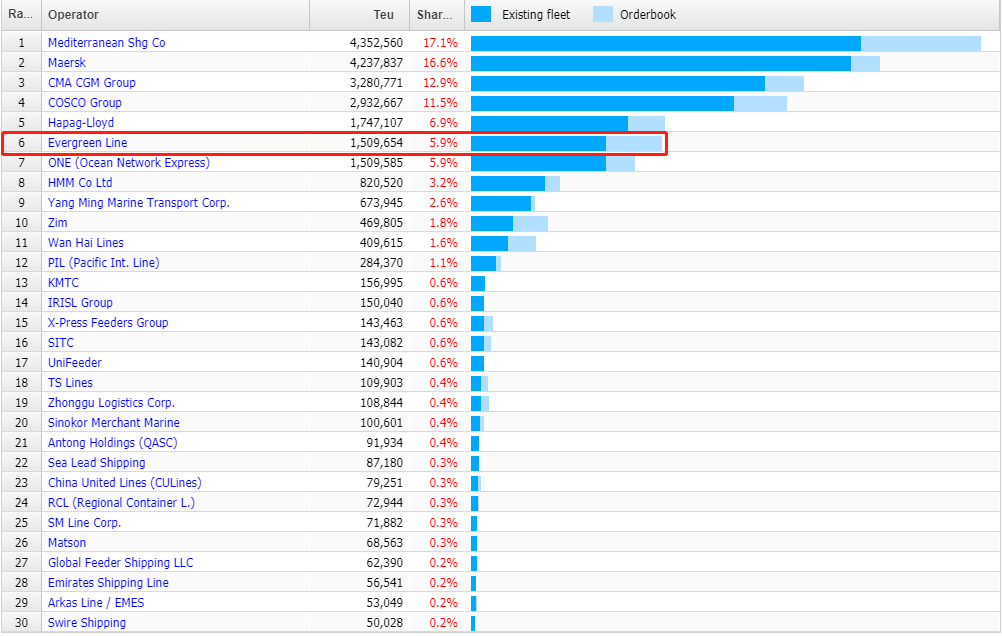
Task: Open the Maersk operator link
Action: [66, 63]
